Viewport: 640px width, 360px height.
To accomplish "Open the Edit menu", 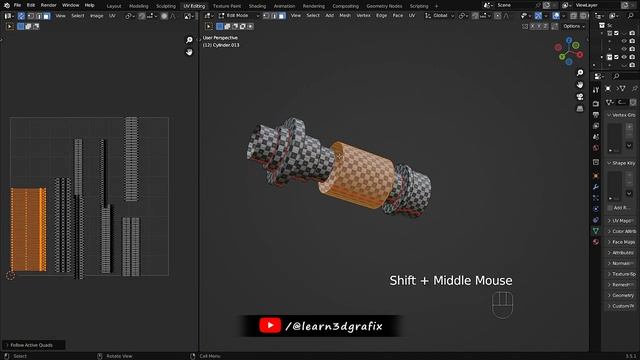I will [x=31, y=5].
